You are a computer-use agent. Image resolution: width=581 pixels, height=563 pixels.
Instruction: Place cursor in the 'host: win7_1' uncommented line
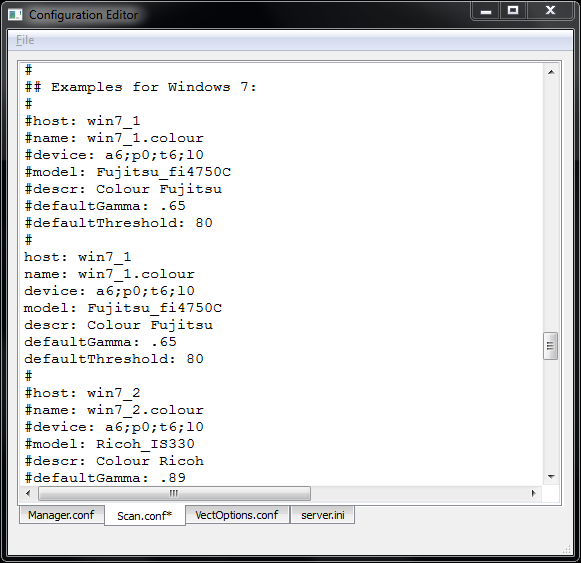click(77, 257)
